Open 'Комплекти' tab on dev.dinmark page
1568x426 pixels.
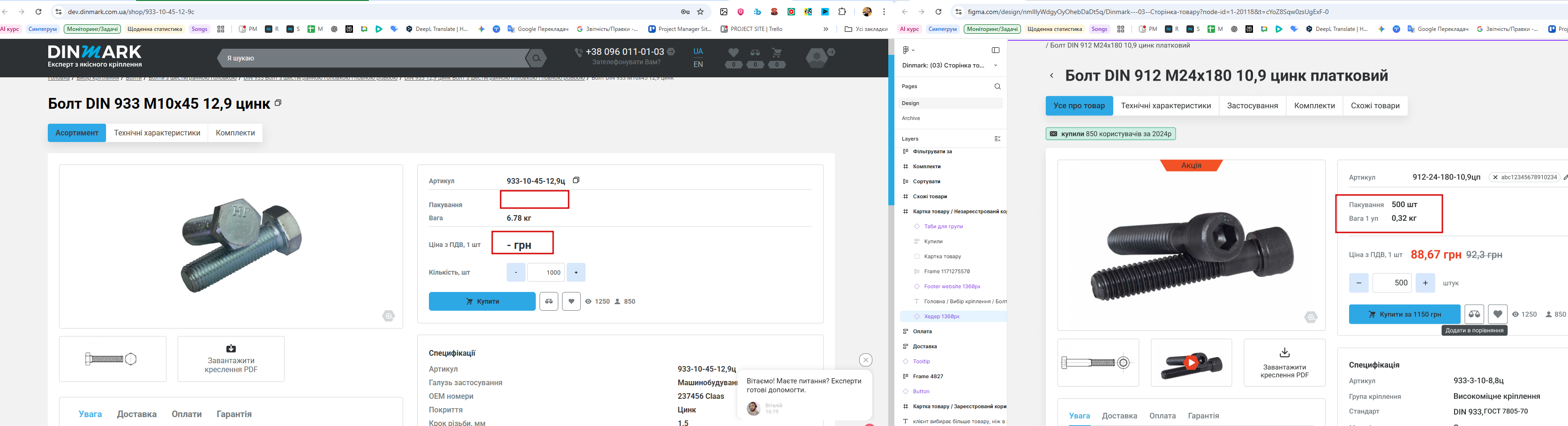(x=235, y=133)
